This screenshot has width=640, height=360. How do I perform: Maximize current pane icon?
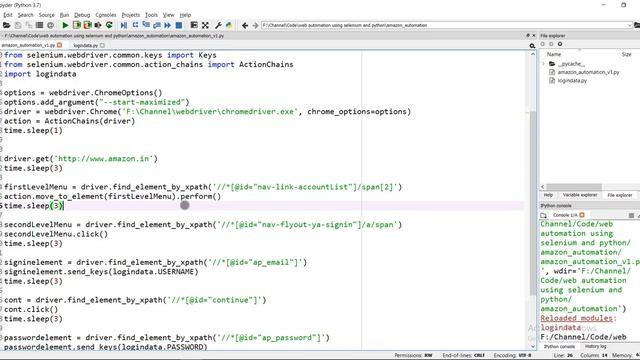pyautogui.click(x=194, y=25)
